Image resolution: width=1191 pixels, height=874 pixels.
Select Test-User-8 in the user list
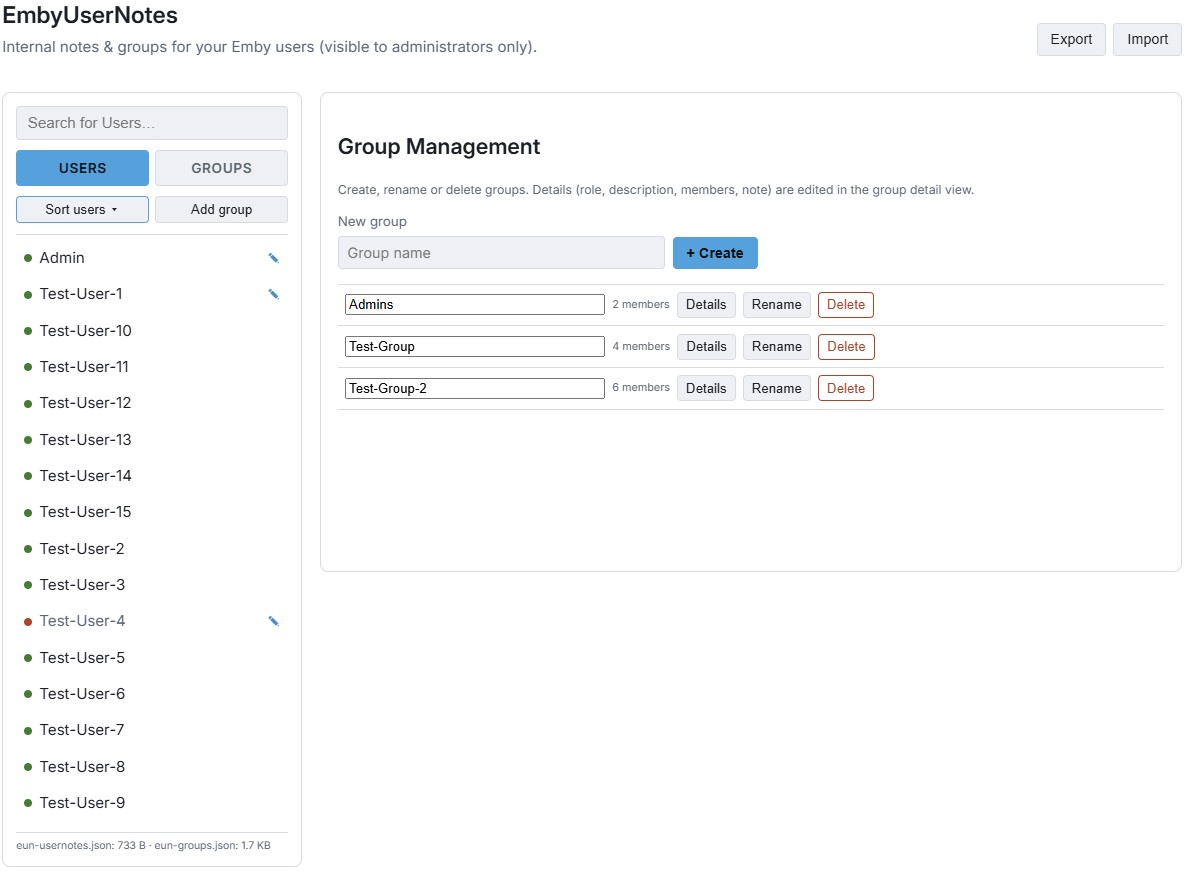click(x=152, y=767)
